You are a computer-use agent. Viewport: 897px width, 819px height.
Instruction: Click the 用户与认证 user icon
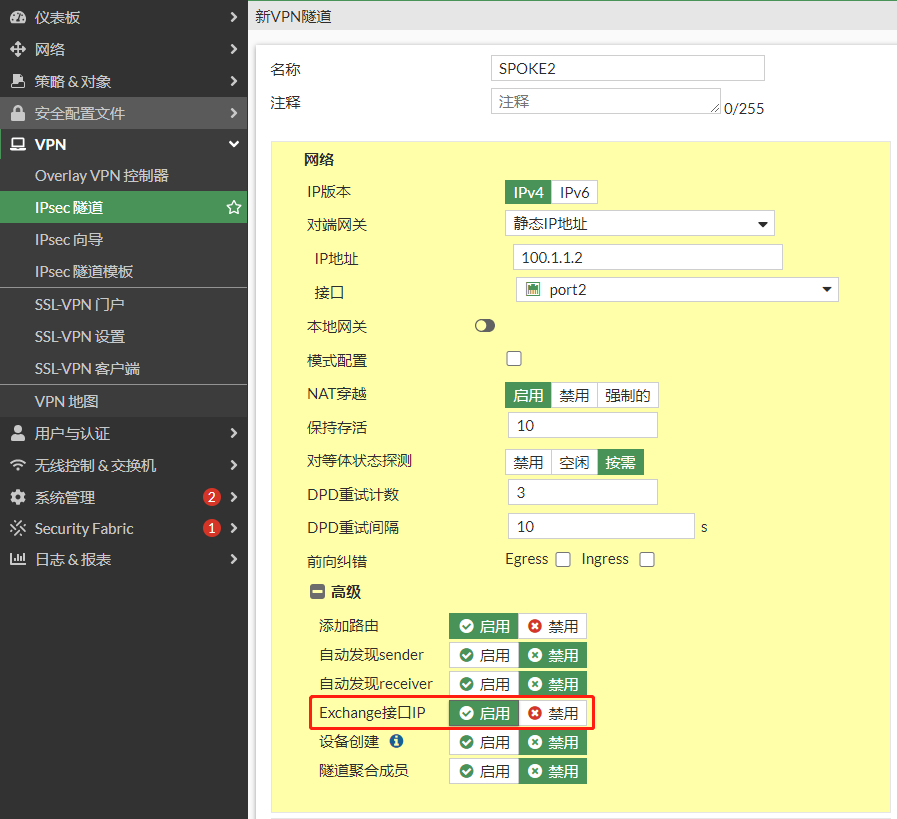17,433
